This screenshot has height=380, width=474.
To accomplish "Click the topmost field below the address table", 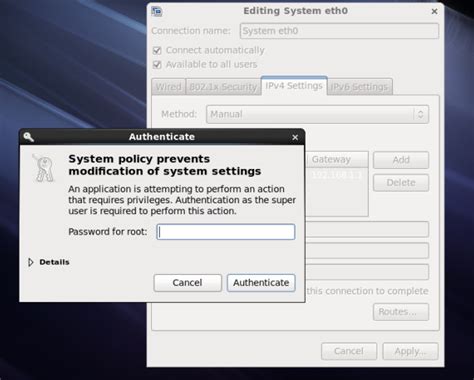I will coord(367,230).
